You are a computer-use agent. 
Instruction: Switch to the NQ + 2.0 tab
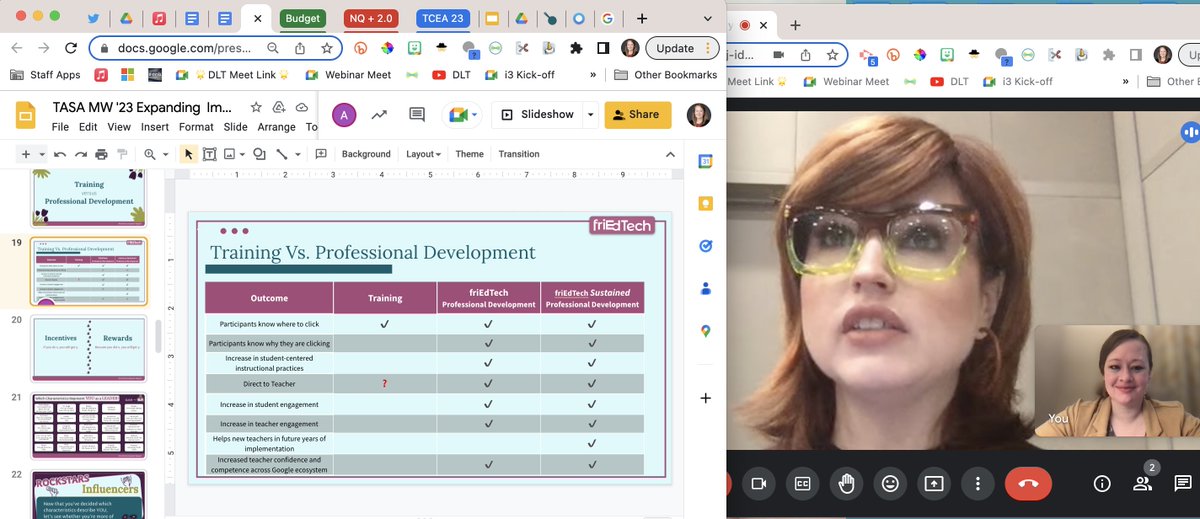point(370,18)
